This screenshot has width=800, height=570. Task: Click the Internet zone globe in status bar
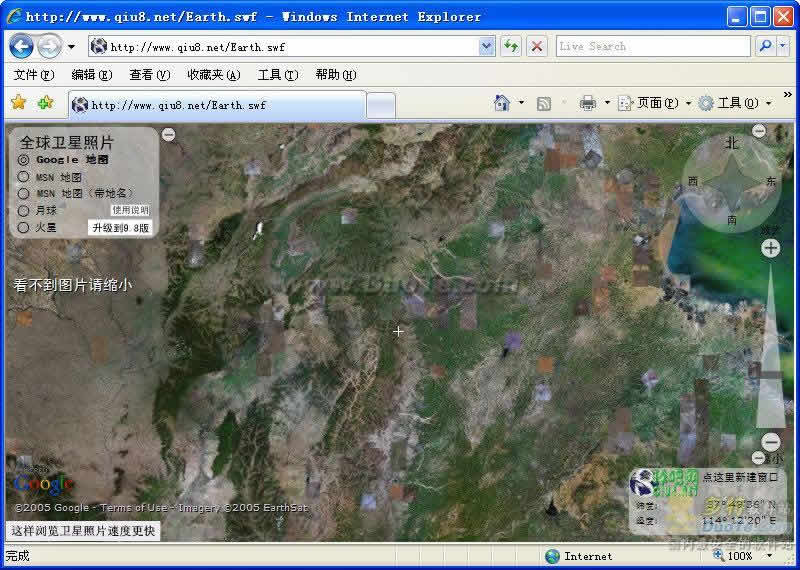[552, 556]
